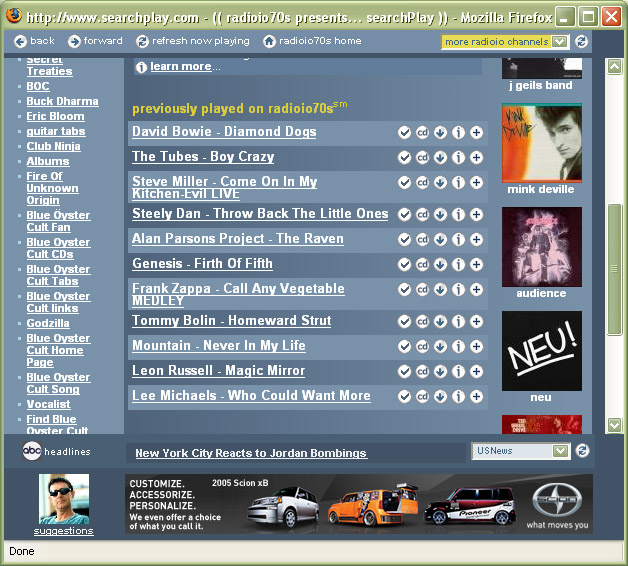The width and height of the screenshot is (628, 566).
Task: Click the cd icon for David Bowie - Diamond Dogs
Action: (423, 133)
